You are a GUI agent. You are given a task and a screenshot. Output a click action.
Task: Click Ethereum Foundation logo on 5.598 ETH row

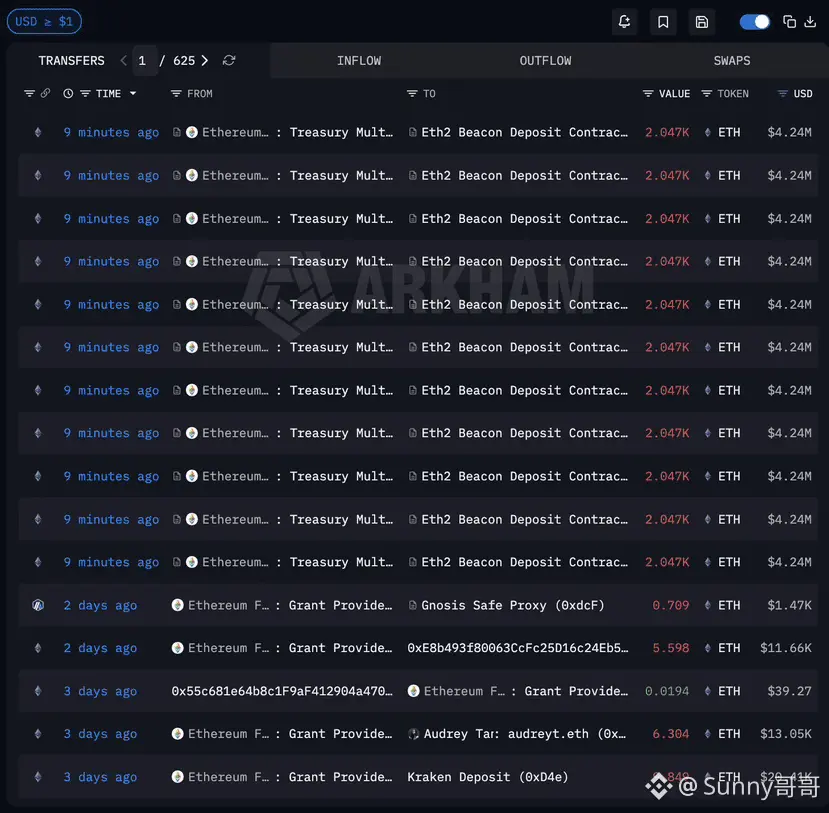pos(178,648)
